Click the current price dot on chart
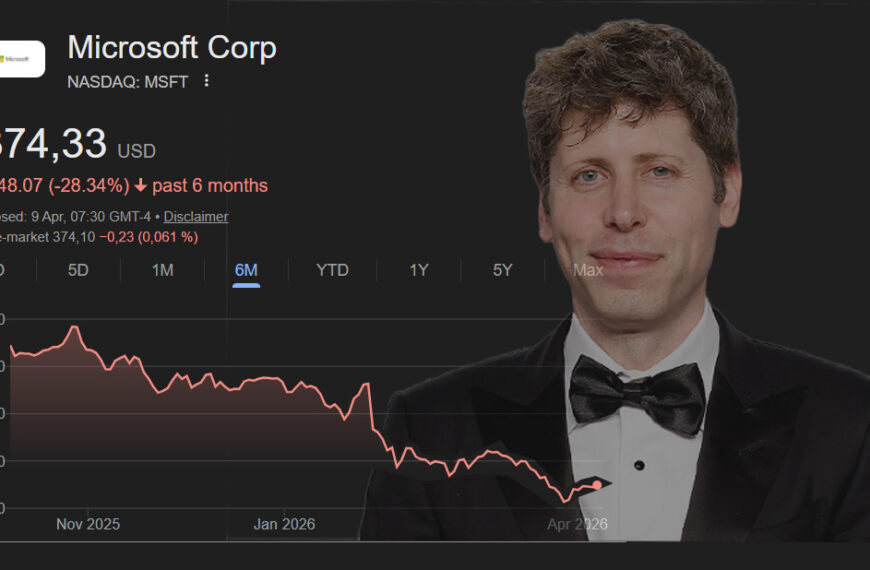The height and width of the screenshot is (570, 870). 598,485
